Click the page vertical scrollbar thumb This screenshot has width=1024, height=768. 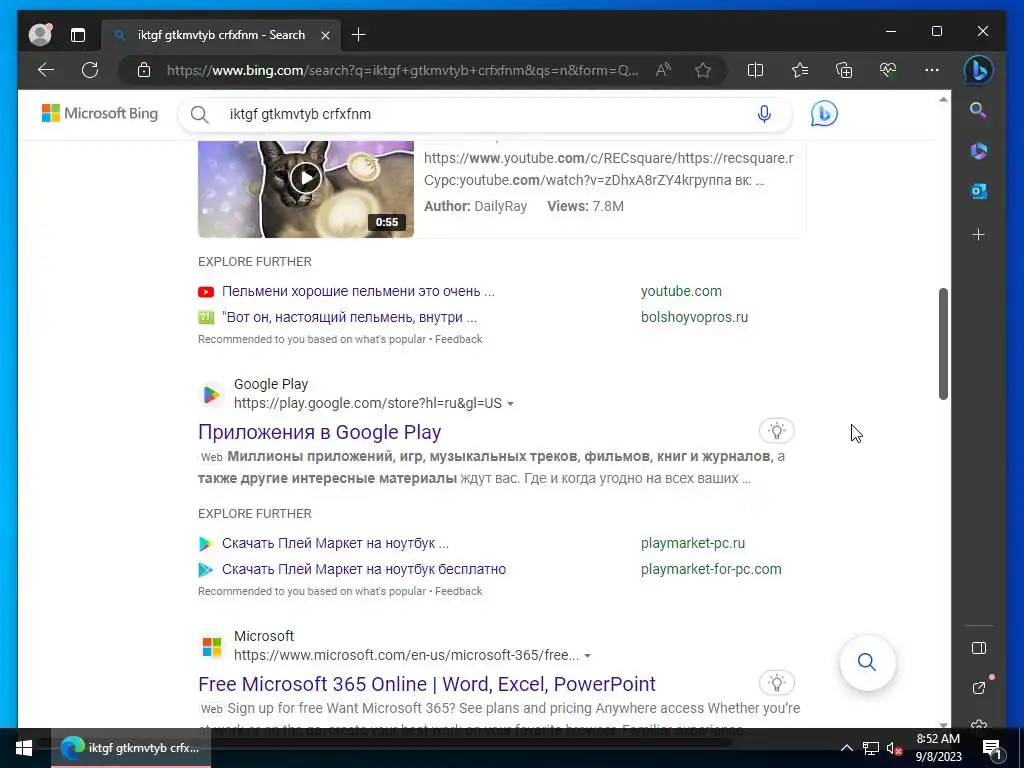point(943,344)
